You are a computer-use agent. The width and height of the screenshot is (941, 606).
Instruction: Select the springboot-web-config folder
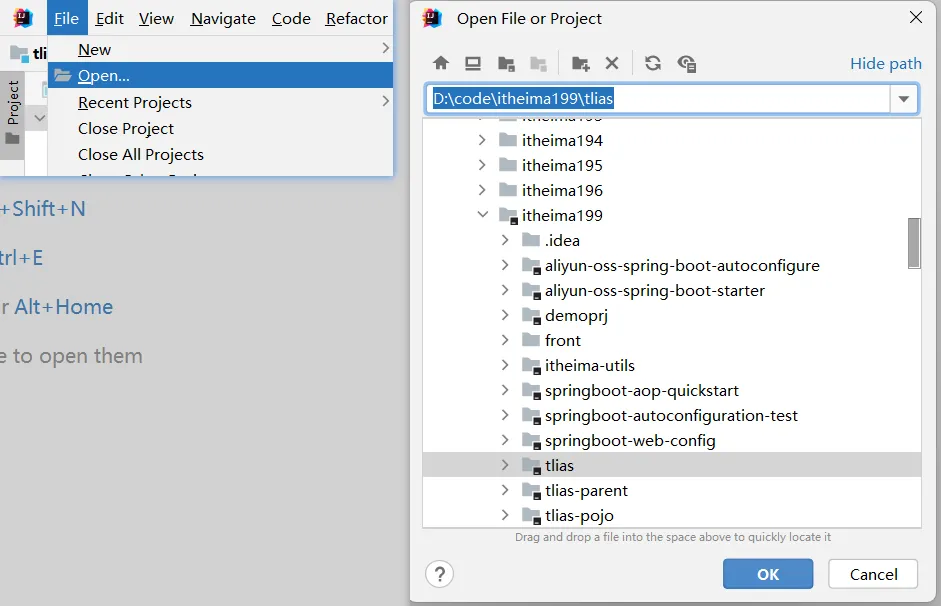[x=630, y=440]
